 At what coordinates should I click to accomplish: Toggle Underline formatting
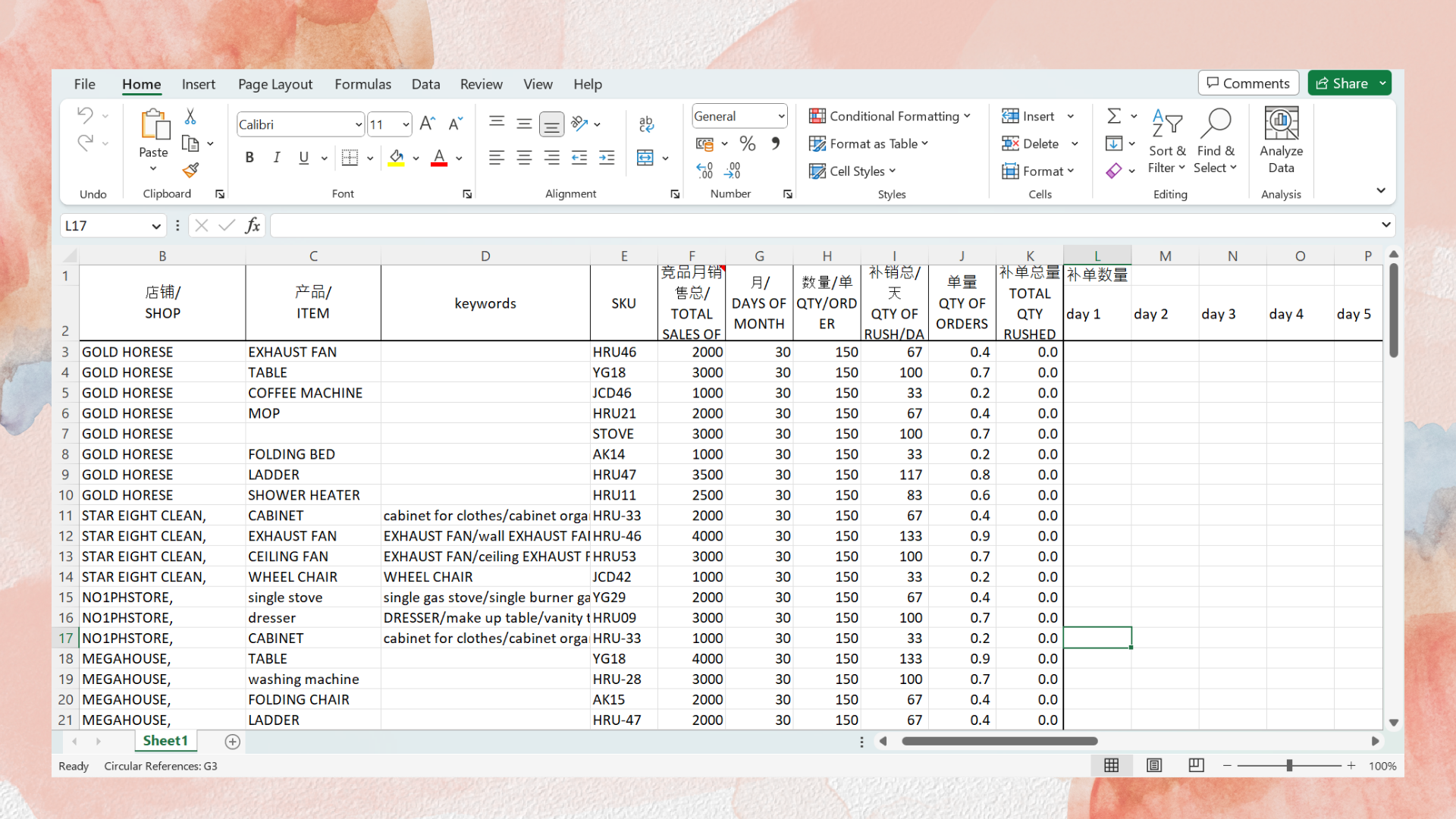point(304,158)
